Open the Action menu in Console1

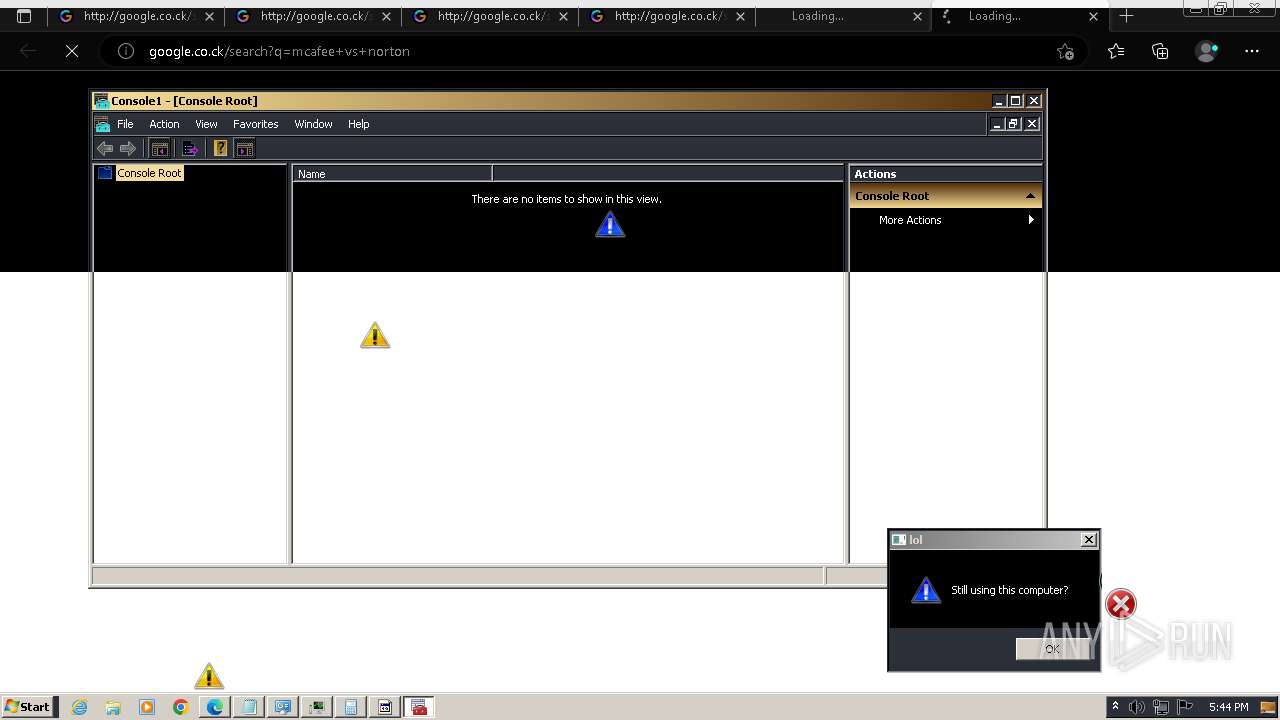coord(164,124)
